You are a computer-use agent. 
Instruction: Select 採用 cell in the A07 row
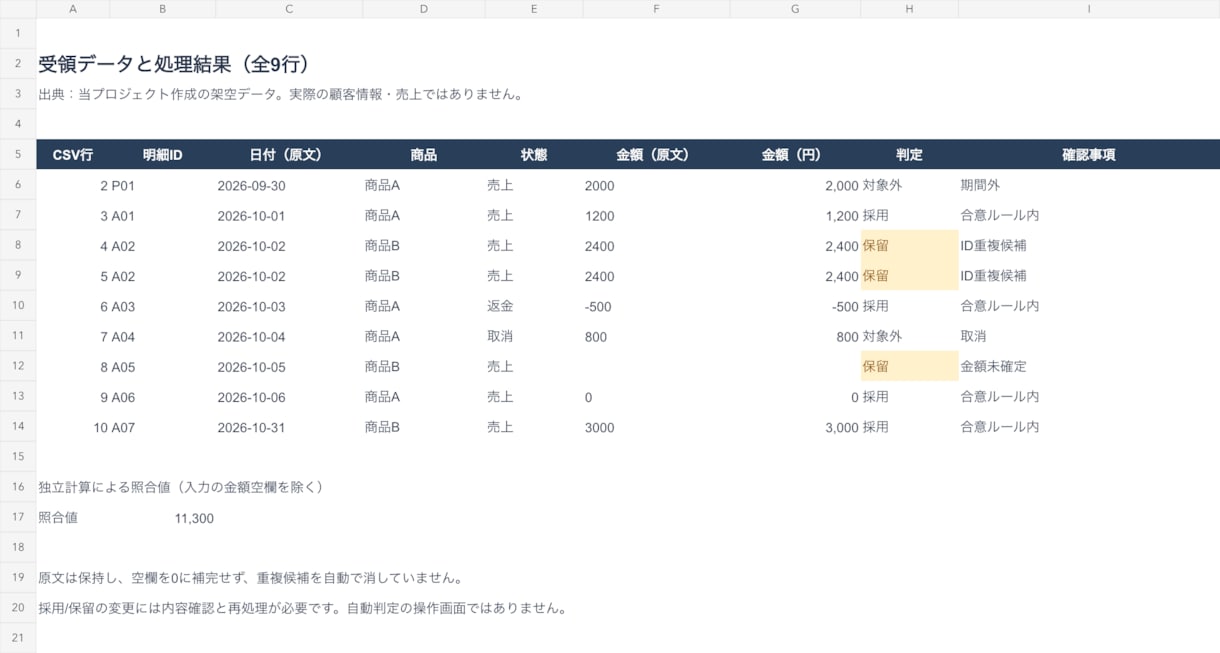pos(909,428)
